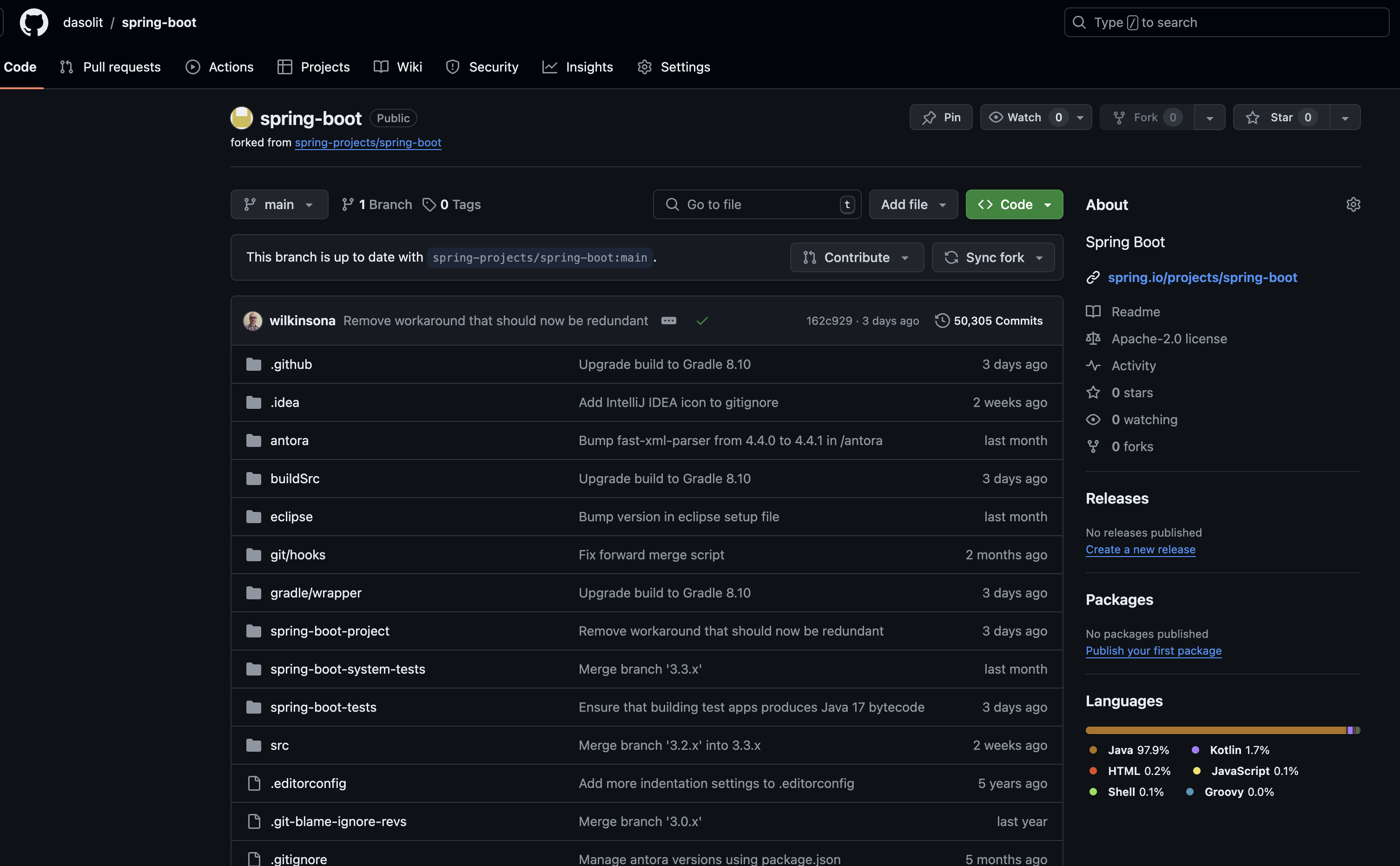Open the main branch selector dropdown
The width and height of the screenshot is (1400, 866).
tap(279, 204)
